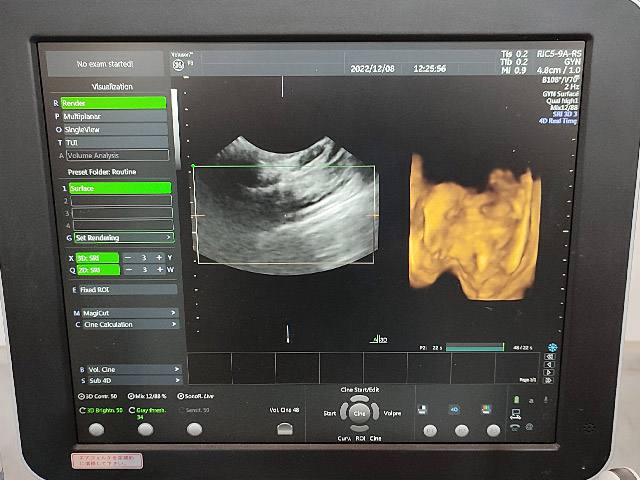Click the teal cine memory progress bar

(475, 347)
